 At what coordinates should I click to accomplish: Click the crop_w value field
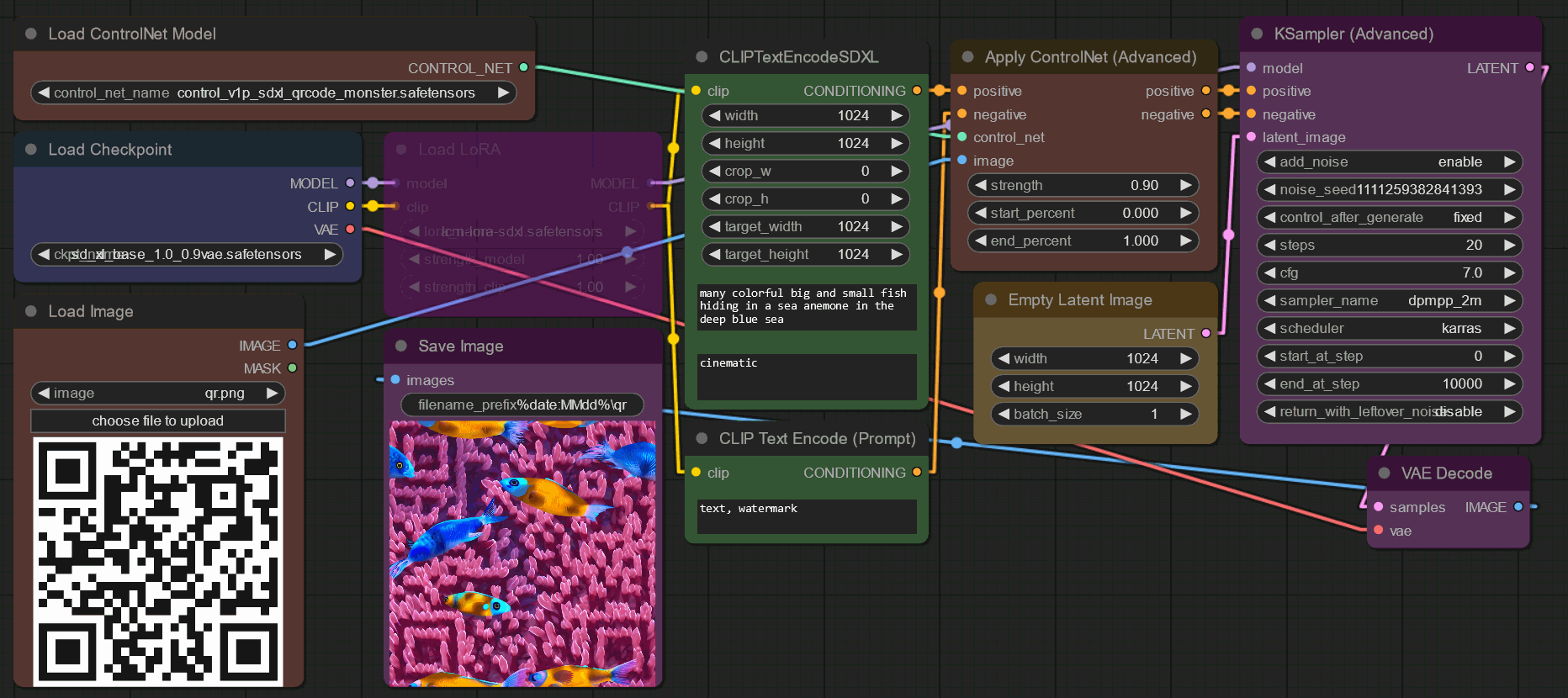[x=806, y=171]
